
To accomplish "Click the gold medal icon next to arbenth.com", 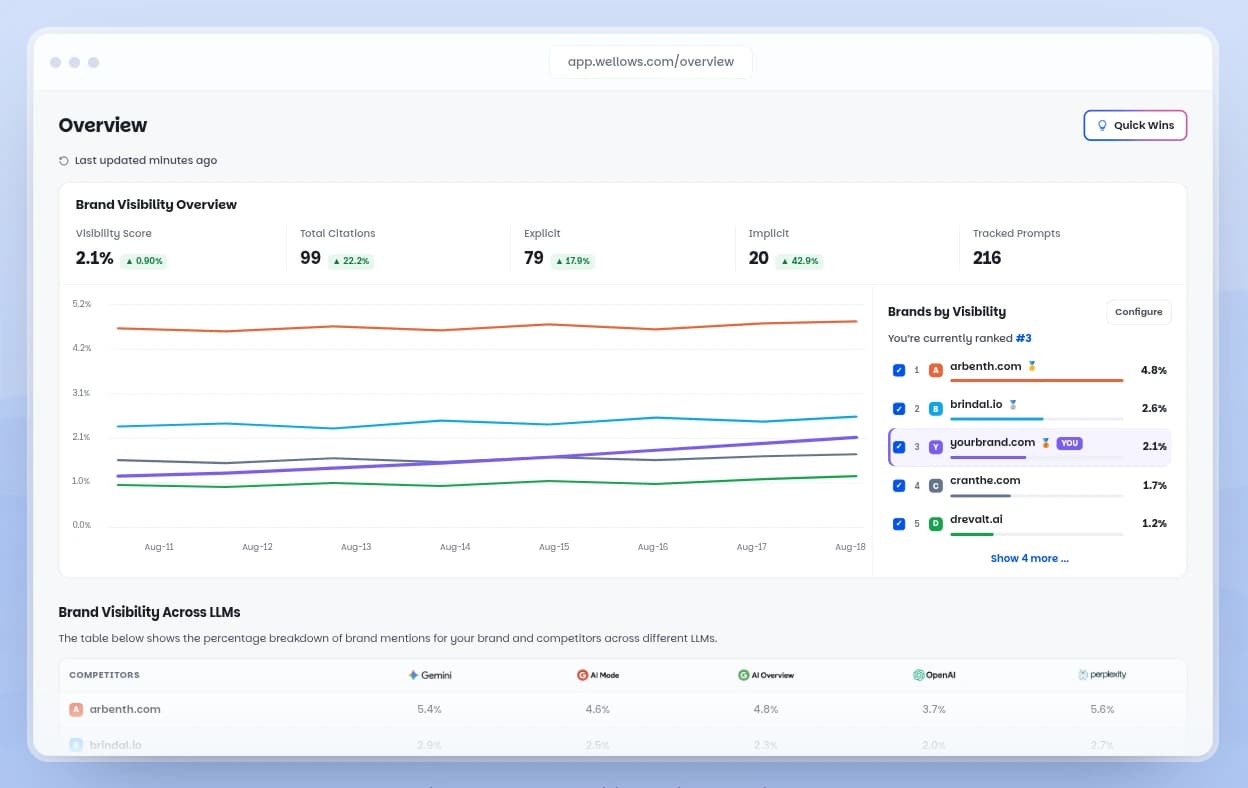I will click(1032, 366).
